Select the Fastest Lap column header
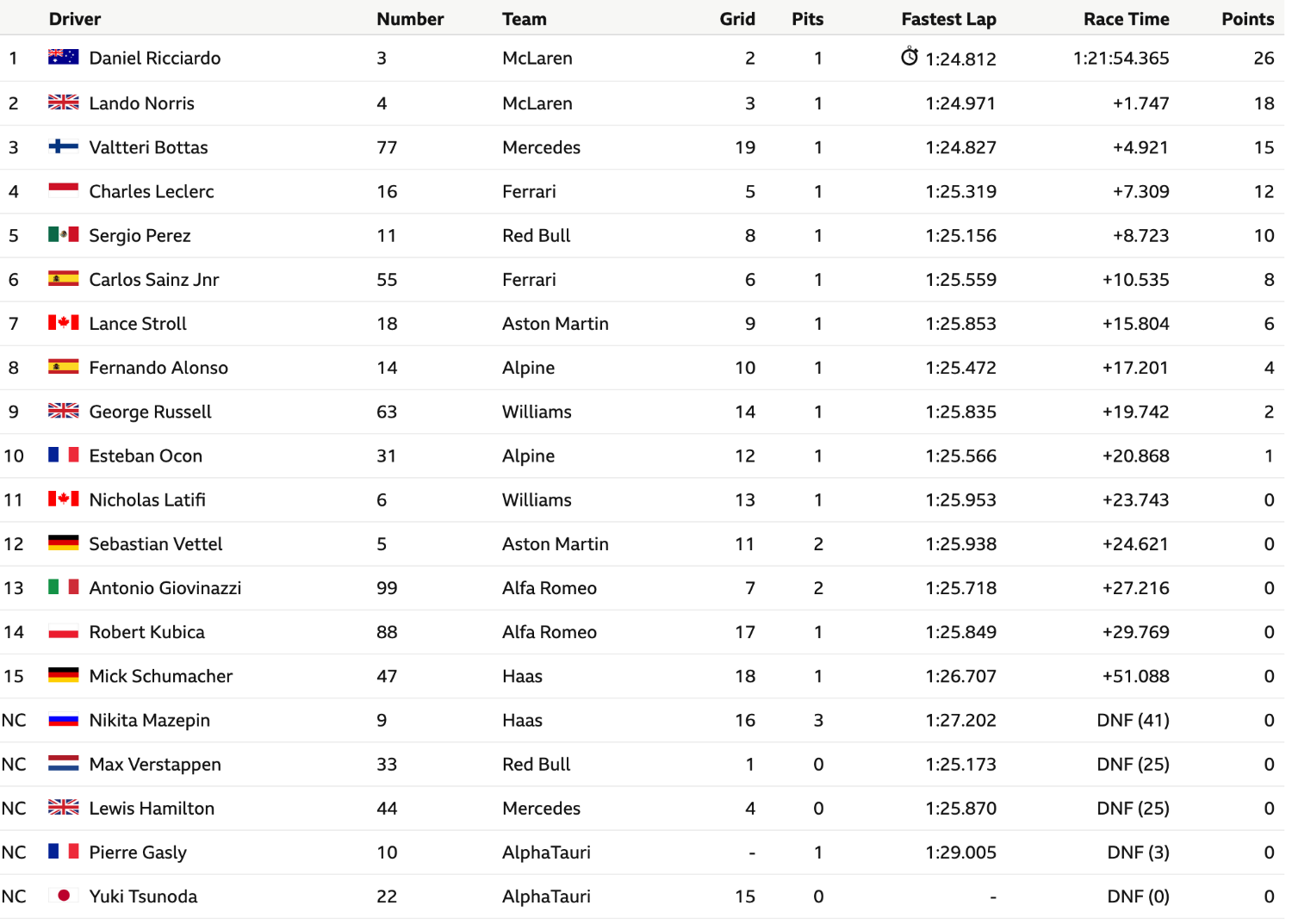 pyautogui.click(x=948, y=19)
